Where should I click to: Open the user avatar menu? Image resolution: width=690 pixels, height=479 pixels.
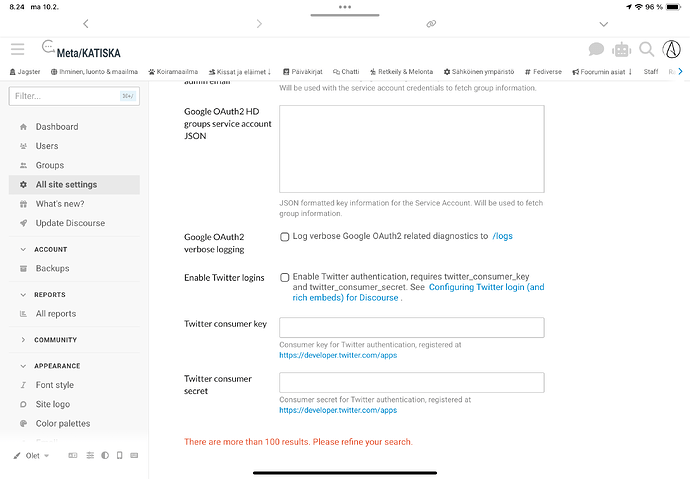tap(672, 49)
